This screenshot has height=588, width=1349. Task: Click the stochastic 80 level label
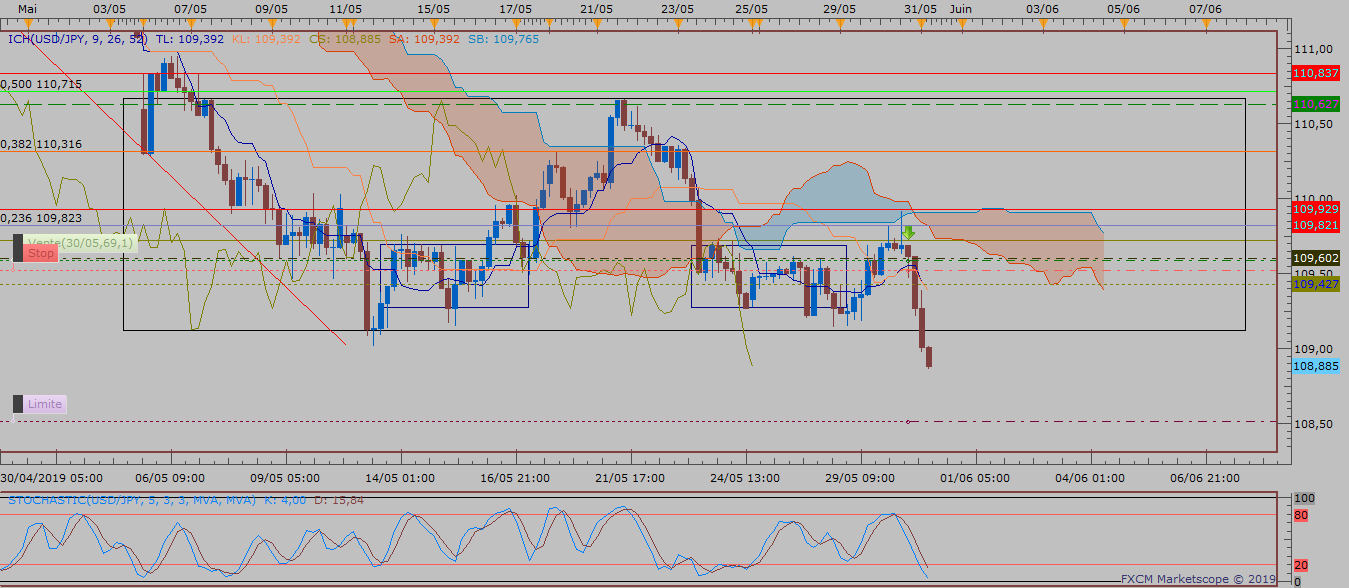coord(1302,516)
